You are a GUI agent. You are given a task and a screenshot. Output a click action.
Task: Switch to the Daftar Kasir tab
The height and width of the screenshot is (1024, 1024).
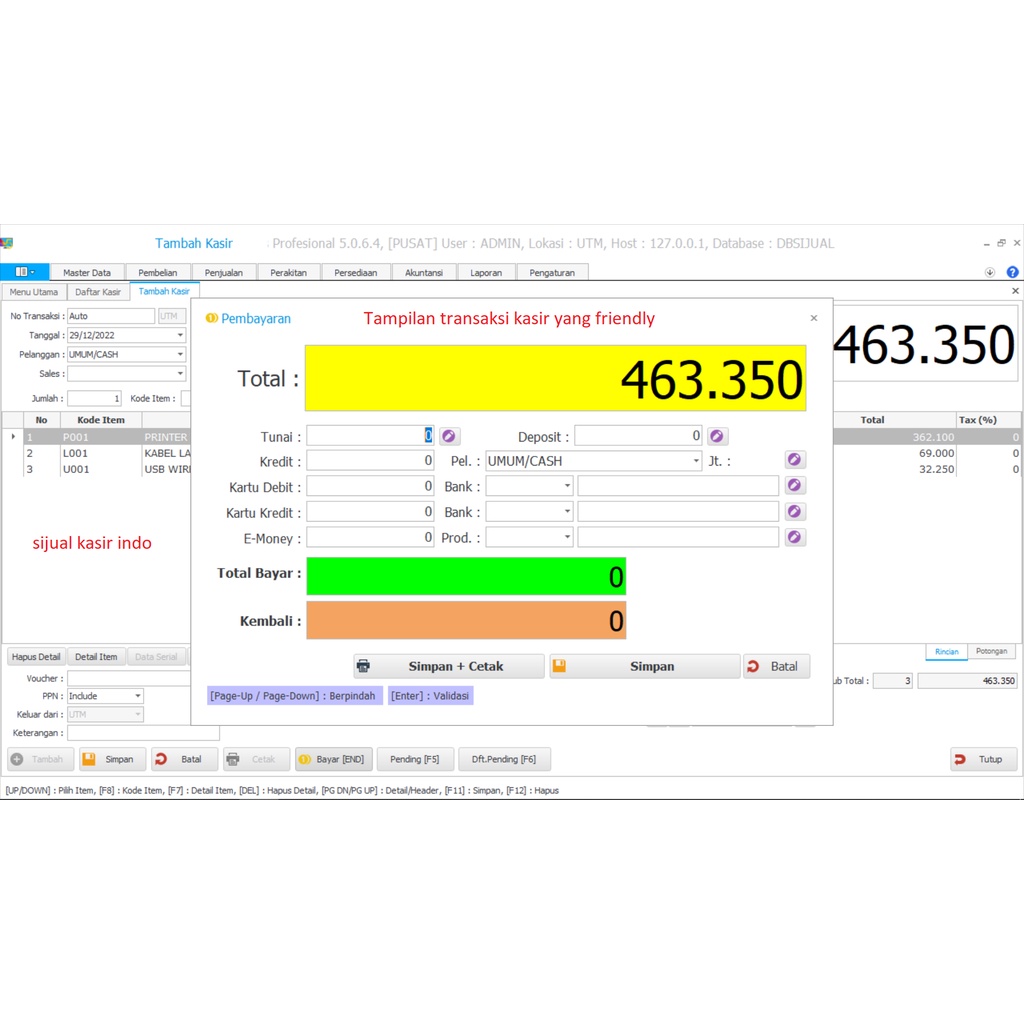98,292
